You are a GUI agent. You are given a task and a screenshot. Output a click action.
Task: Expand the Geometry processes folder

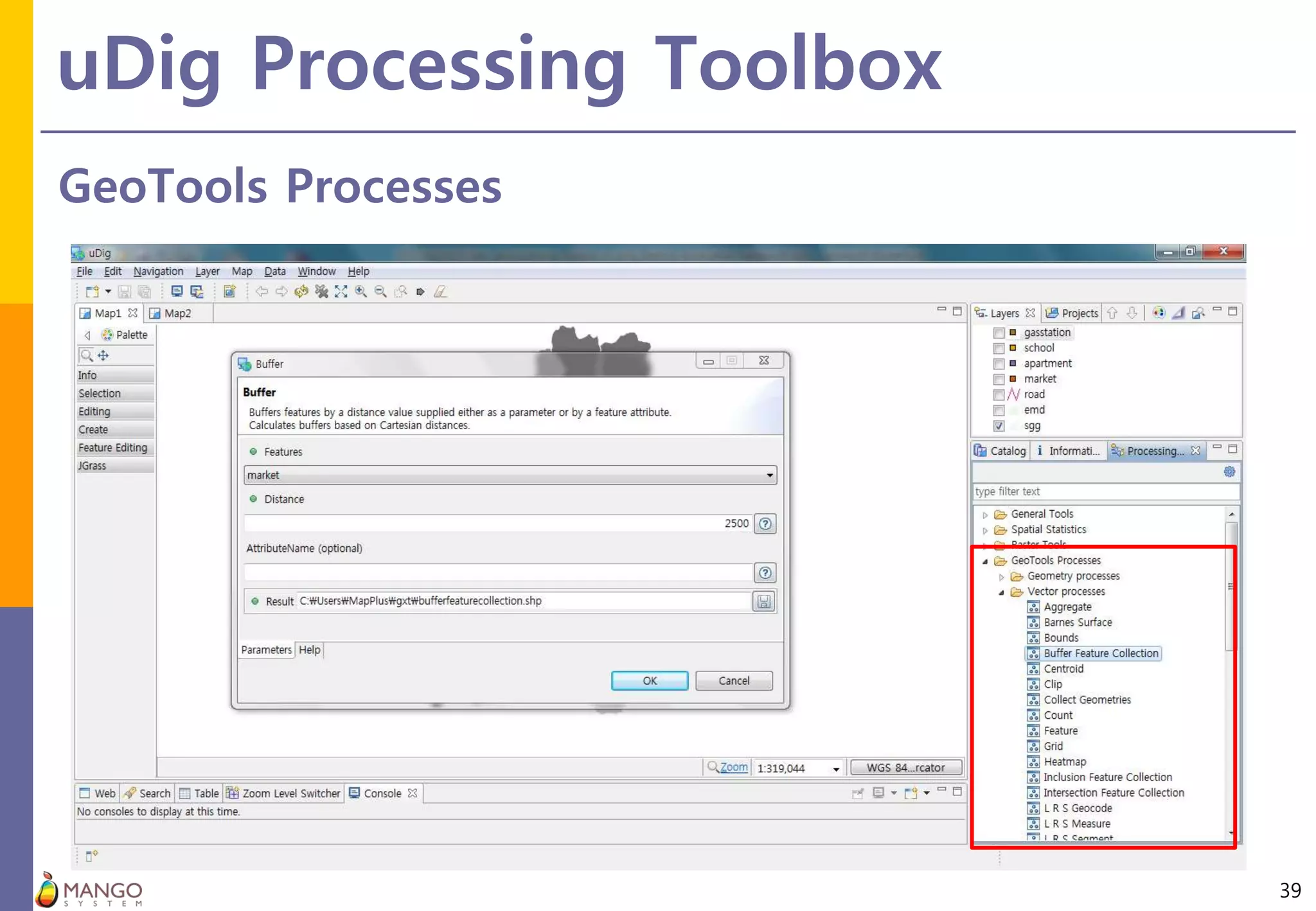pyautogui.click(x=1001, y=576)
